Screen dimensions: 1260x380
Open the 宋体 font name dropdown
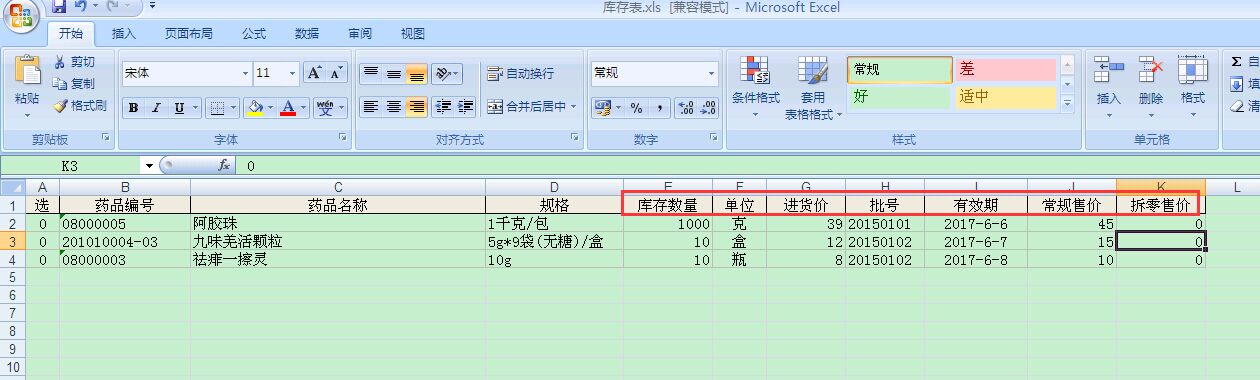[245, 73]
